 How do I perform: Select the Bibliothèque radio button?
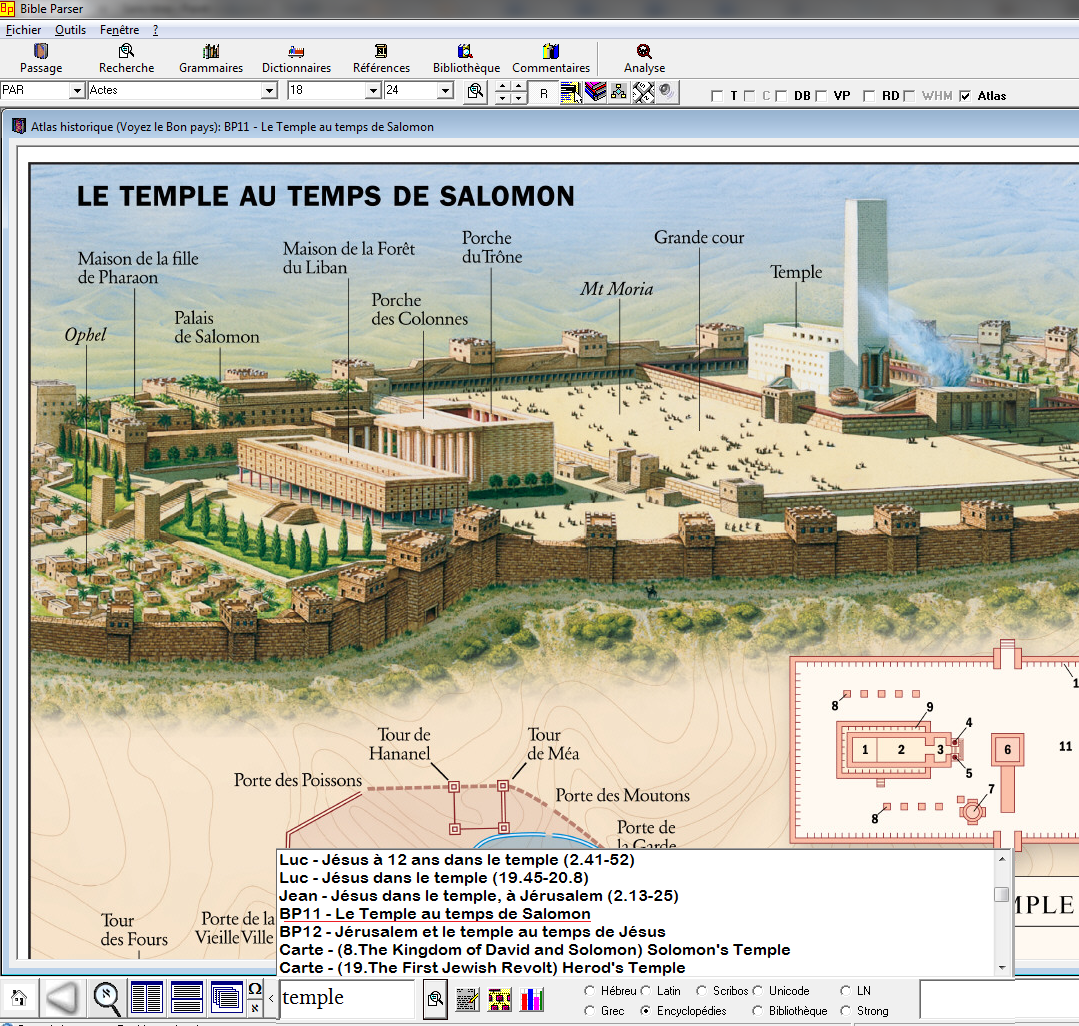[758, 1011]
